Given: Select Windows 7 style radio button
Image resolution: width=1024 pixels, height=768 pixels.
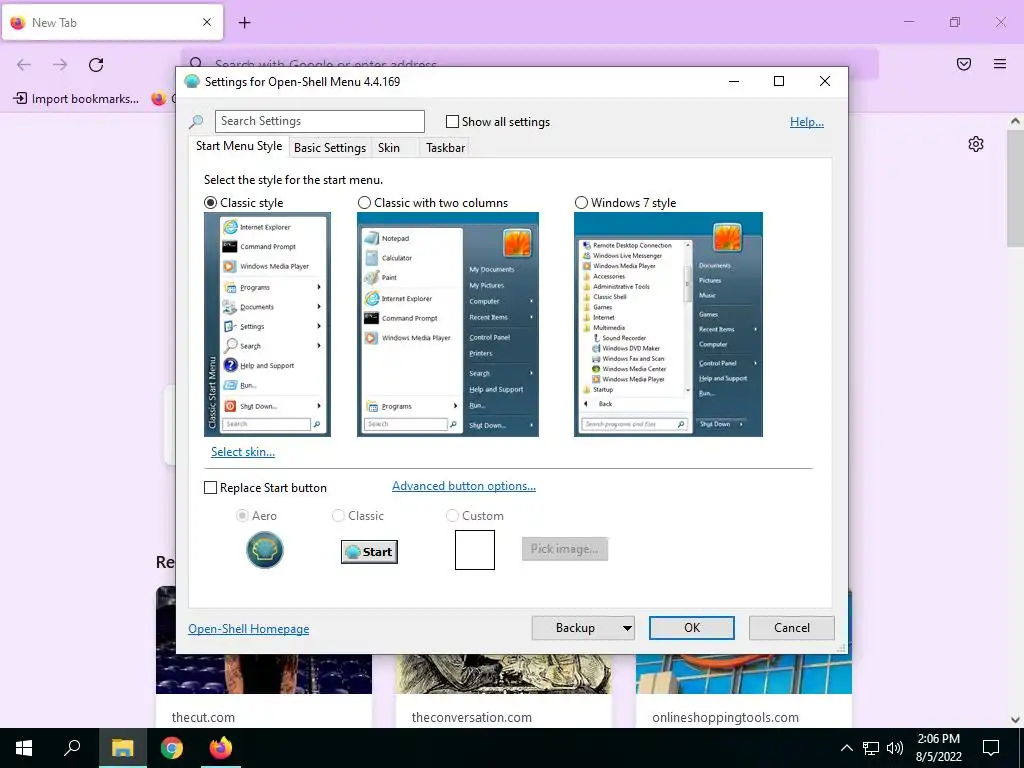Looking at the screenshot, I should [x=581, y=203].
